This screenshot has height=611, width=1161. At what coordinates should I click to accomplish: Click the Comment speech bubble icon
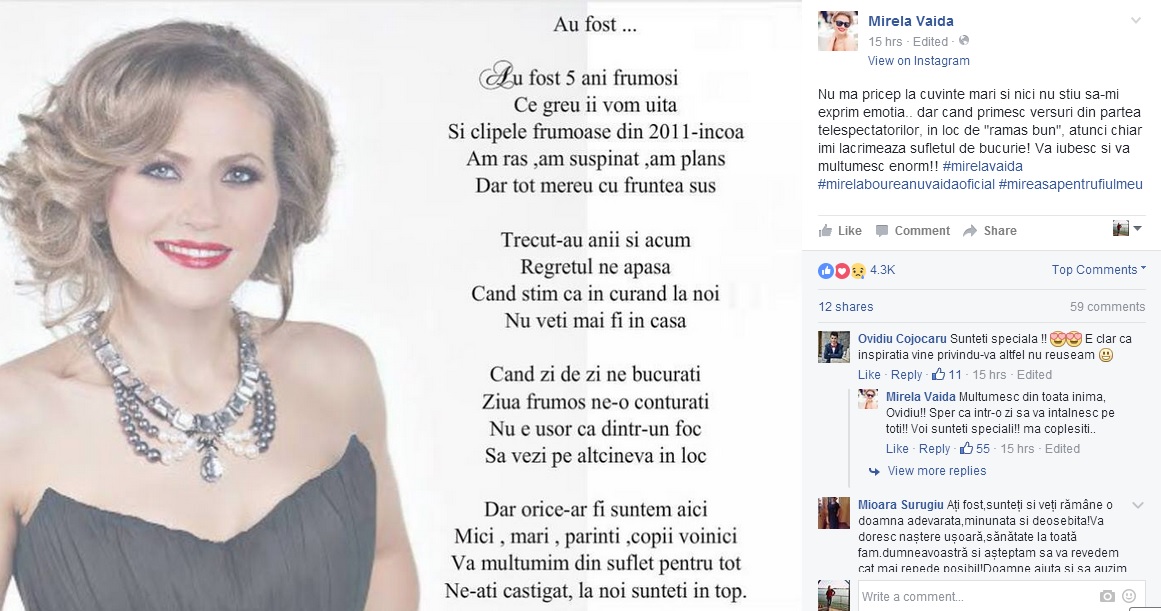point(882,231)
